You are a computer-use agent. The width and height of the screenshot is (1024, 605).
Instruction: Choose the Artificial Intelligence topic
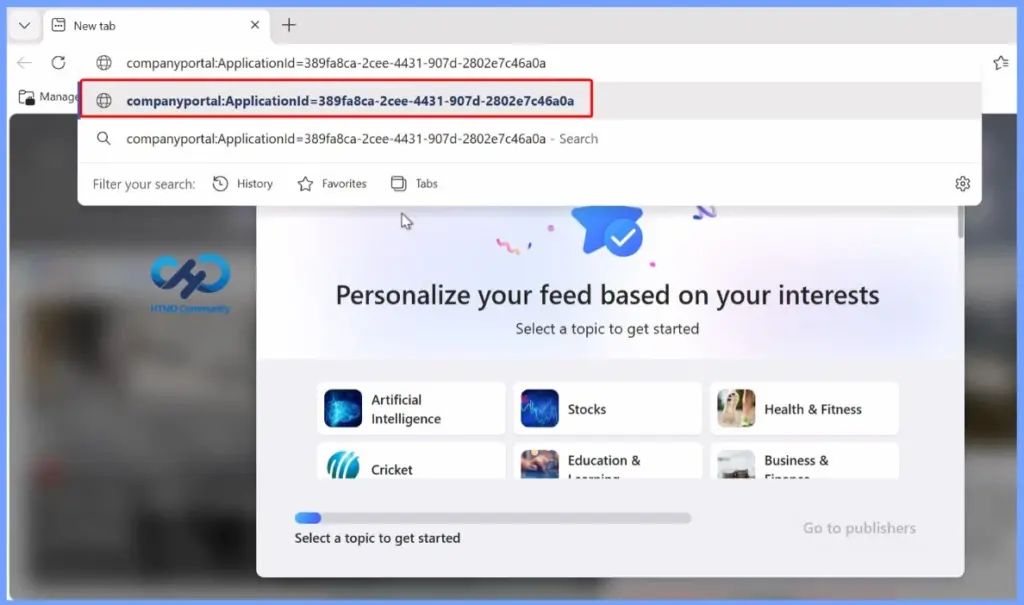point(411,409)
